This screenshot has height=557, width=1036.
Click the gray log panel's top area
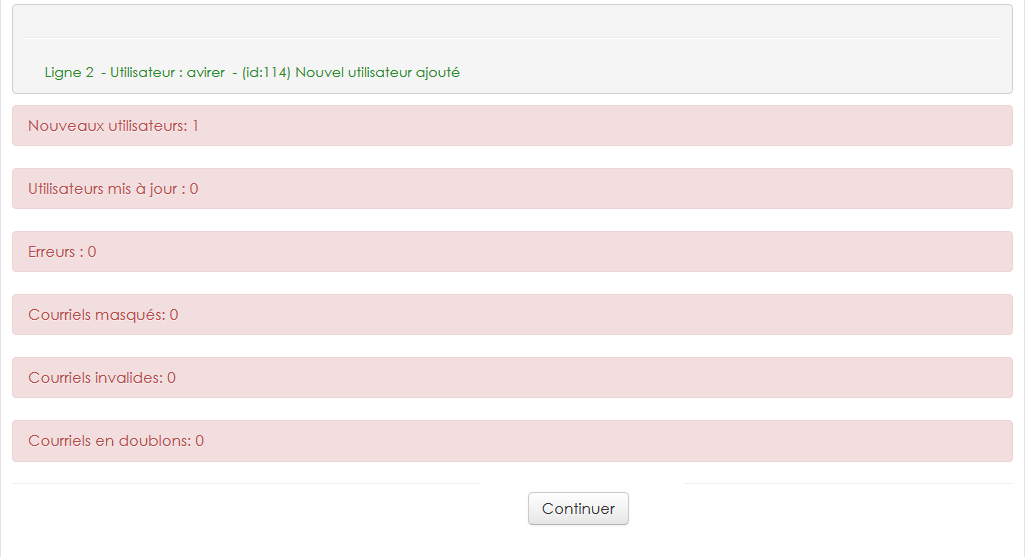point(512,22)
